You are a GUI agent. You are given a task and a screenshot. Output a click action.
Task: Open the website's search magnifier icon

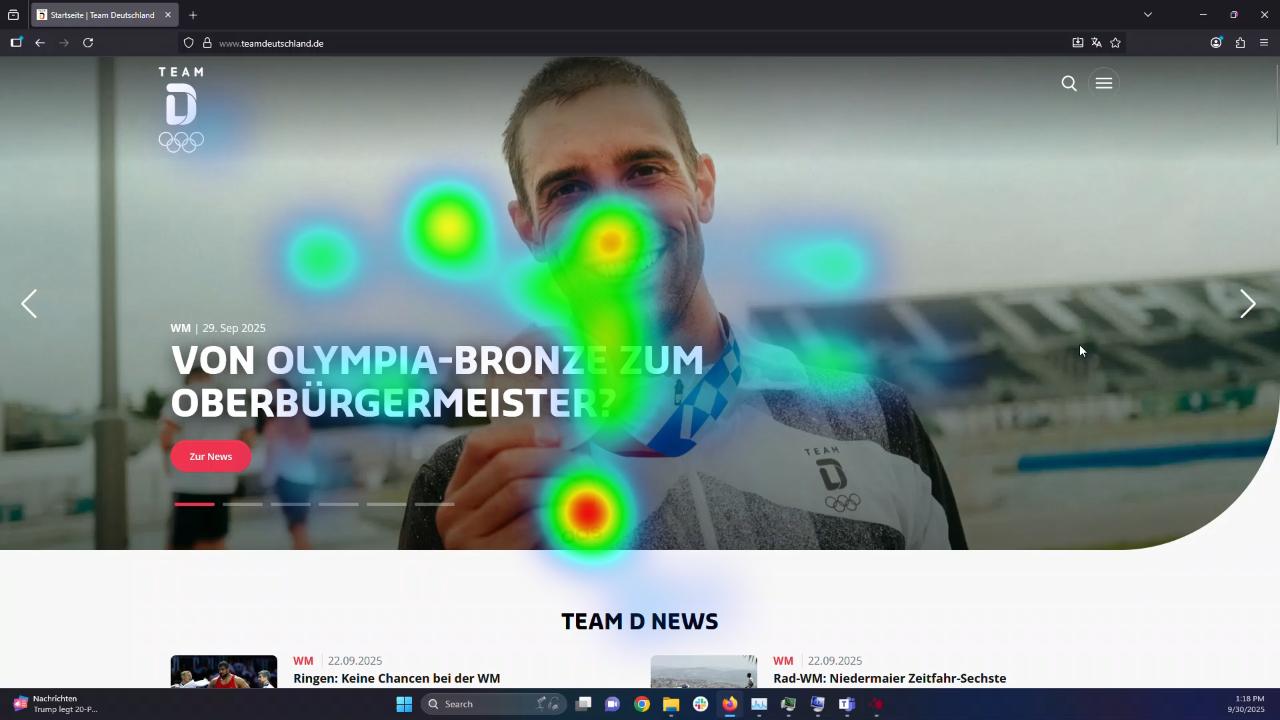1068,83
